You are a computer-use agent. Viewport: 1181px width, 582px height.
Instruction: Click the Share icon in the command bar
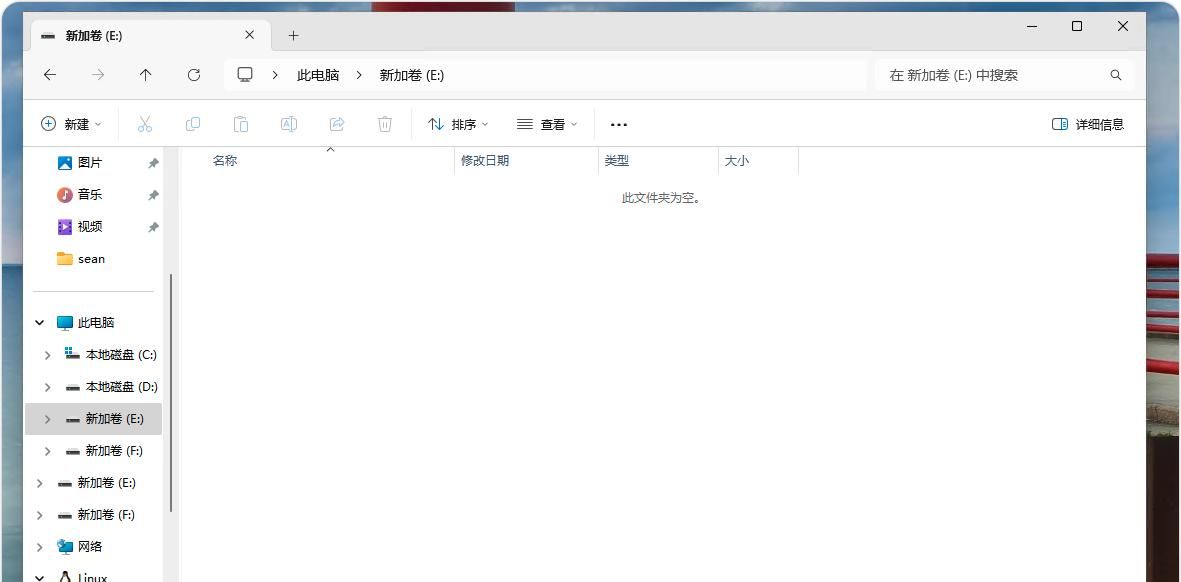point(337,123)
